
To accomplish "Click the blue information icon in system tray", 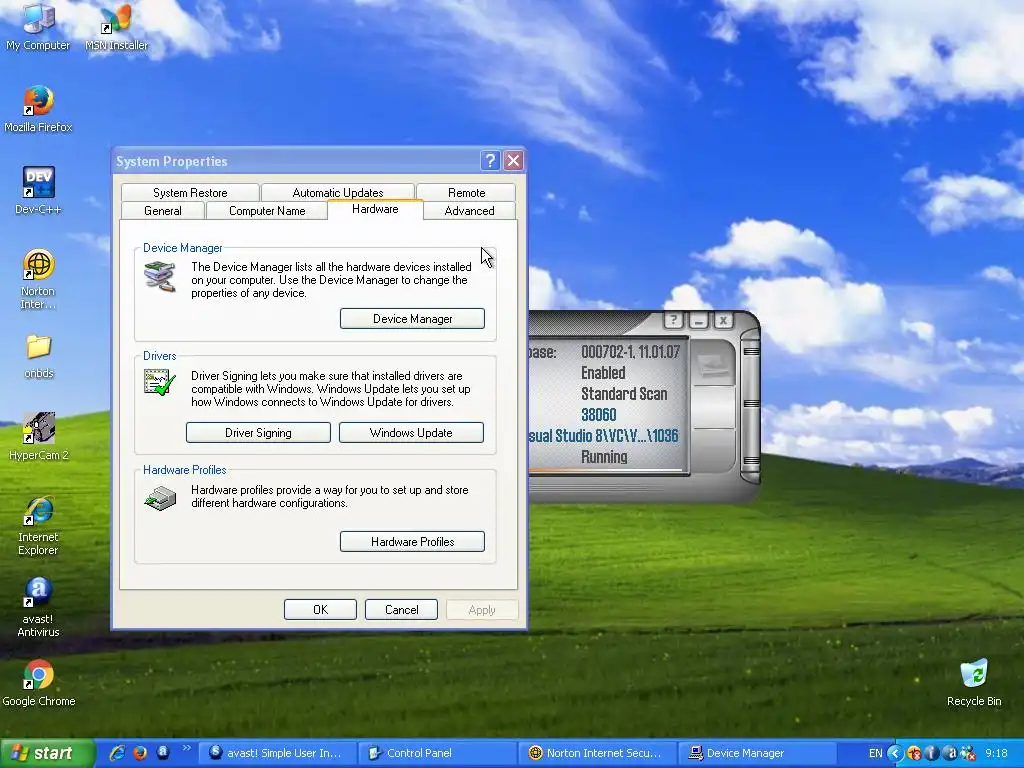I will 931,753.
